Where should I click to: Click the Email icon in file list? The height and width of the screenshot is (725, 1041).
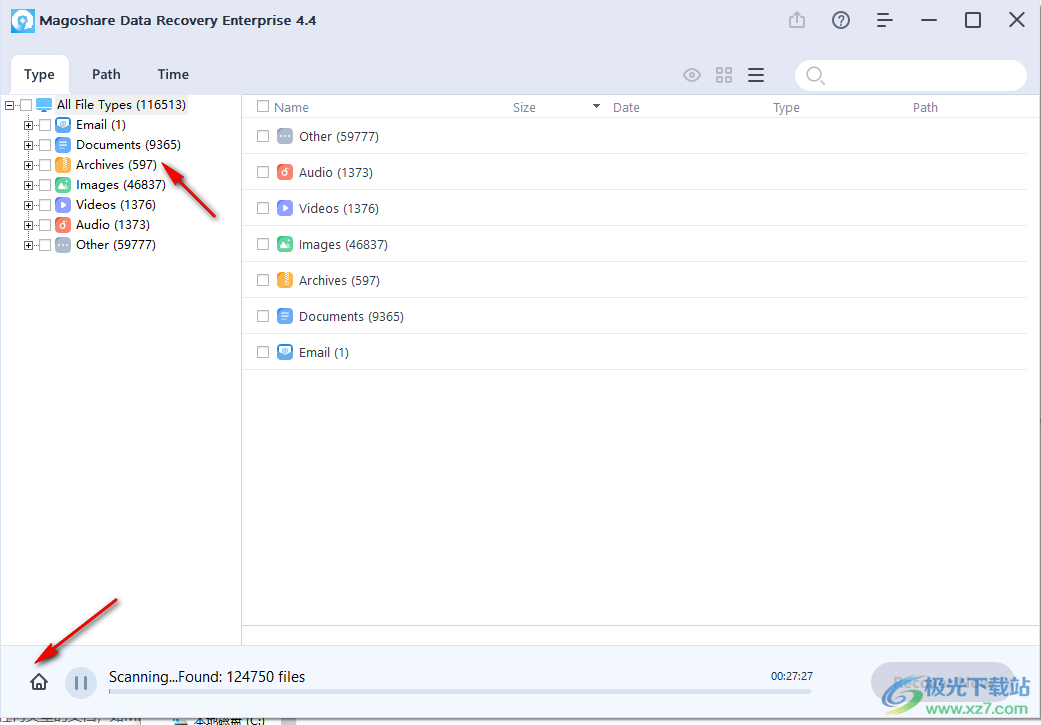pos(285,352)
